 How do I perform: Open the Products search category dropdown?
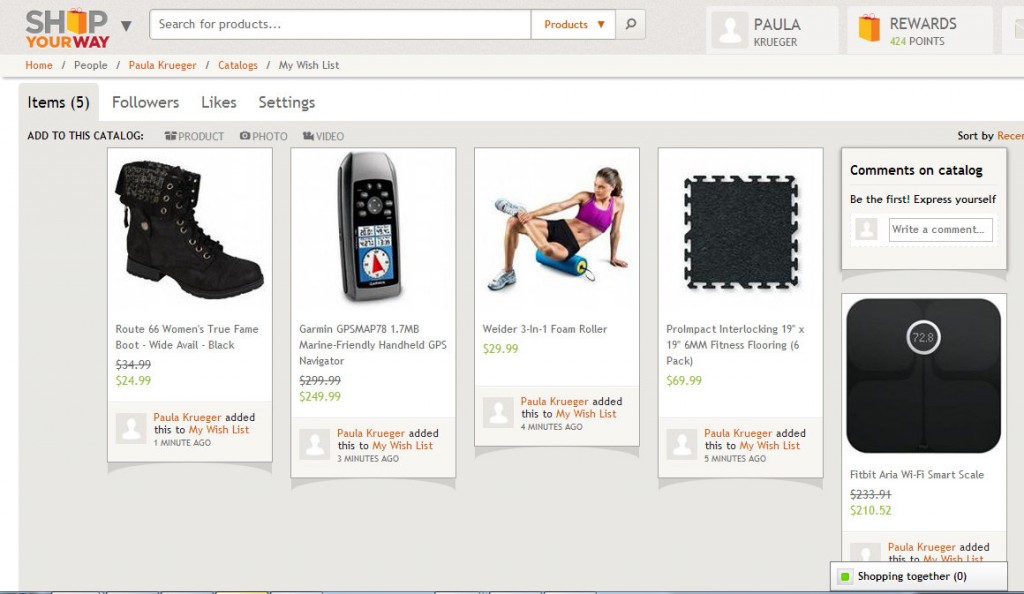573,24
